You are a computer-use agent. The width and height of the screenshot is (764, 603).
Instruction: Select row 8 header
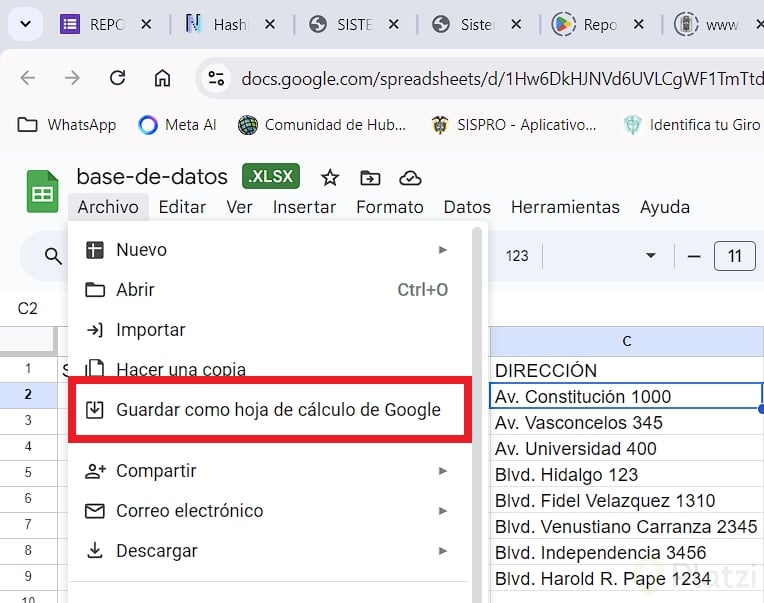[x=28, y=550]
